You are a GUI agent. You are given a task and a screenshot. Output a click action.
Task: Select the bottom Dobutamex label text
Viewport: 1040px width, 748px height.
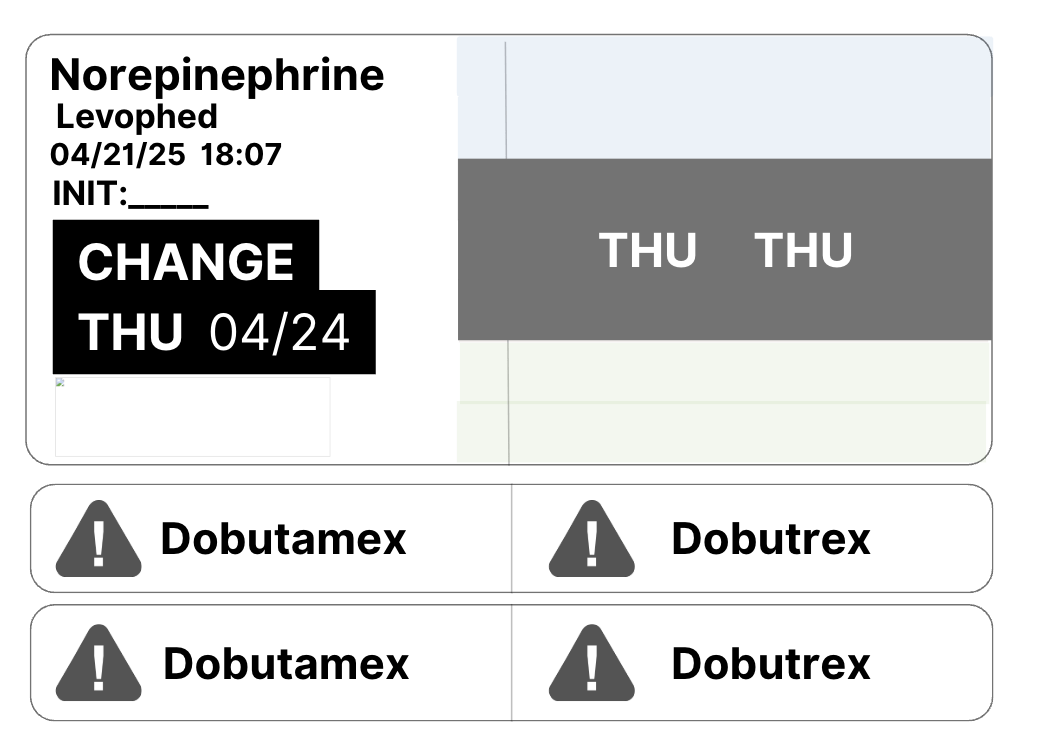[286, 663]
